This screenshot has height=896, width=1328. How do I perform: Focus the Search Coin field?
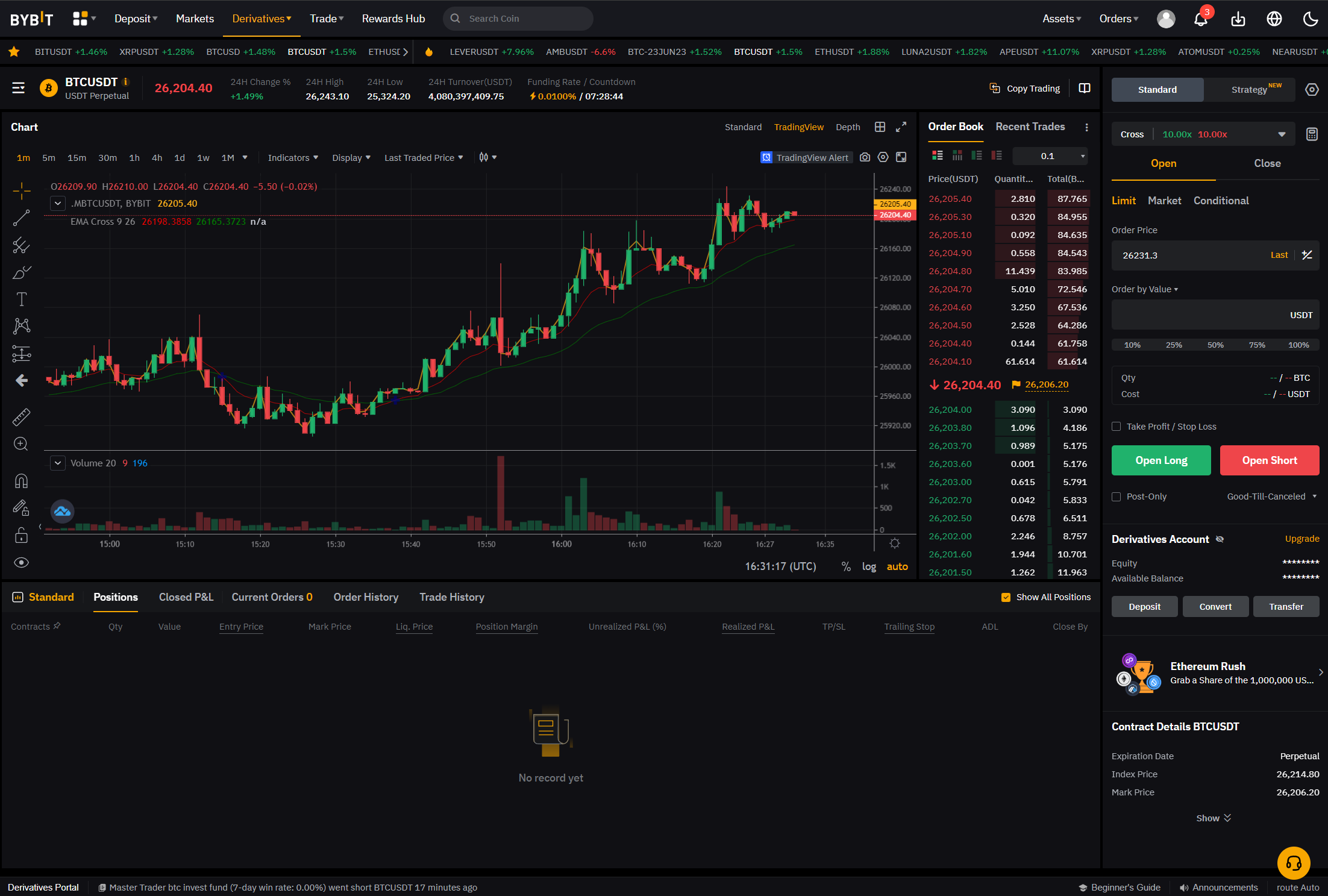518,19
